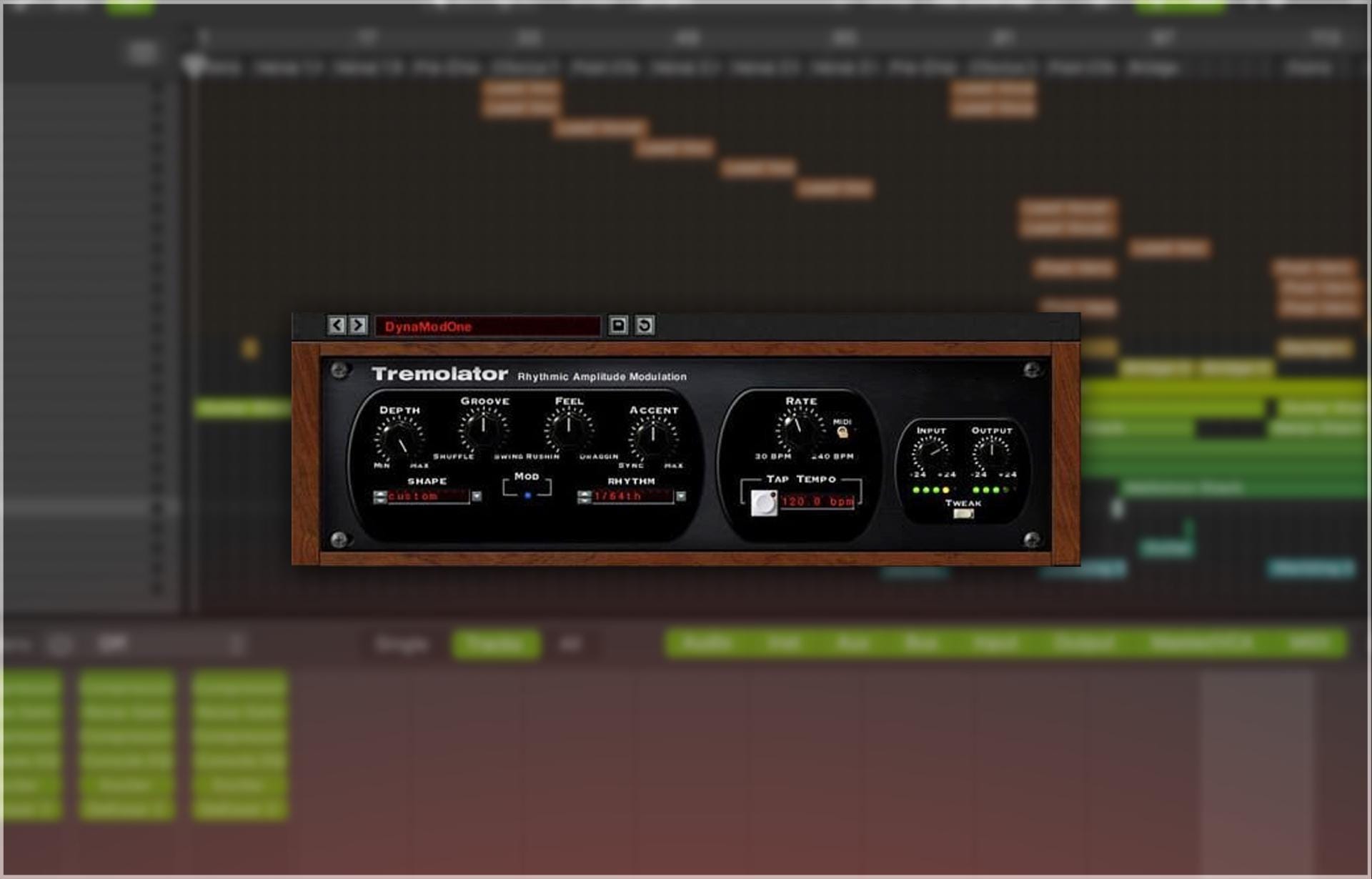The height and width of the screenshot is (879, 1372).
Task: Go to the previous preset with left arrow
Action: coord(337,326)
